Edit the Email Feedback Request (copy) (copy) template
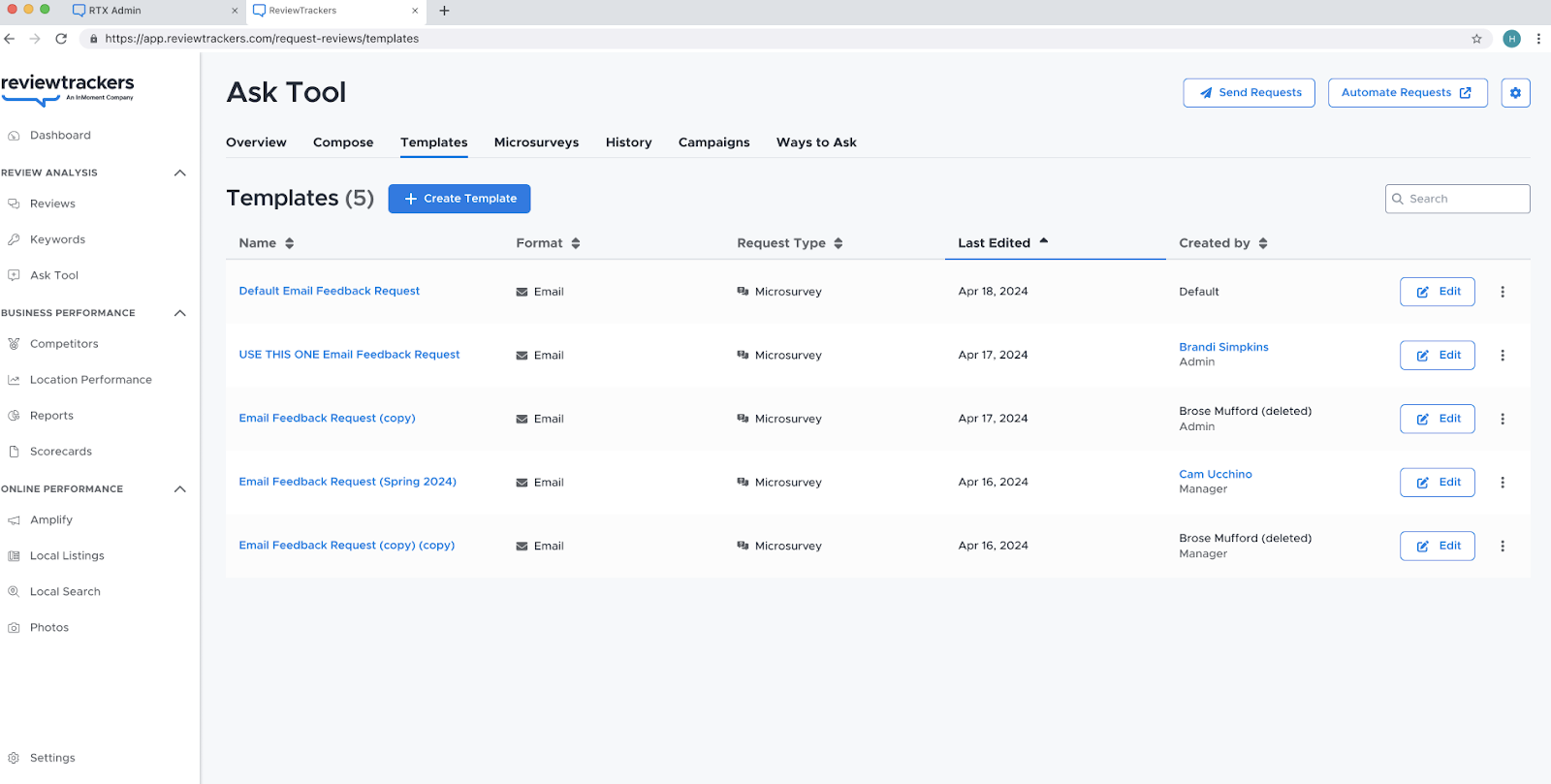Image resolution: width=1551 pixels, height=784 pixels. coord(1438,547)
